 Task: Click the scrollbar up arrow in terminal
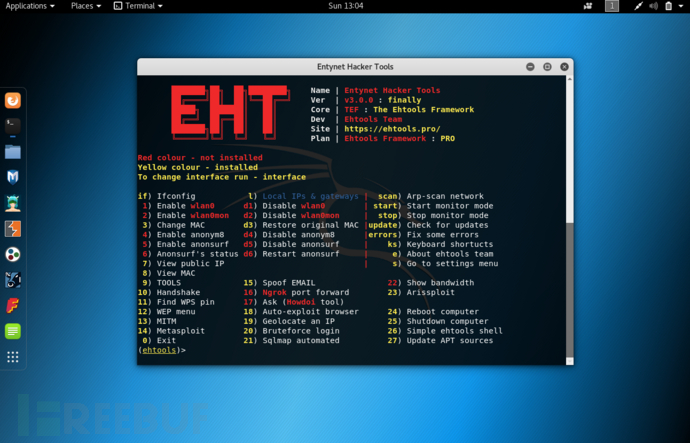click(569, 79)
